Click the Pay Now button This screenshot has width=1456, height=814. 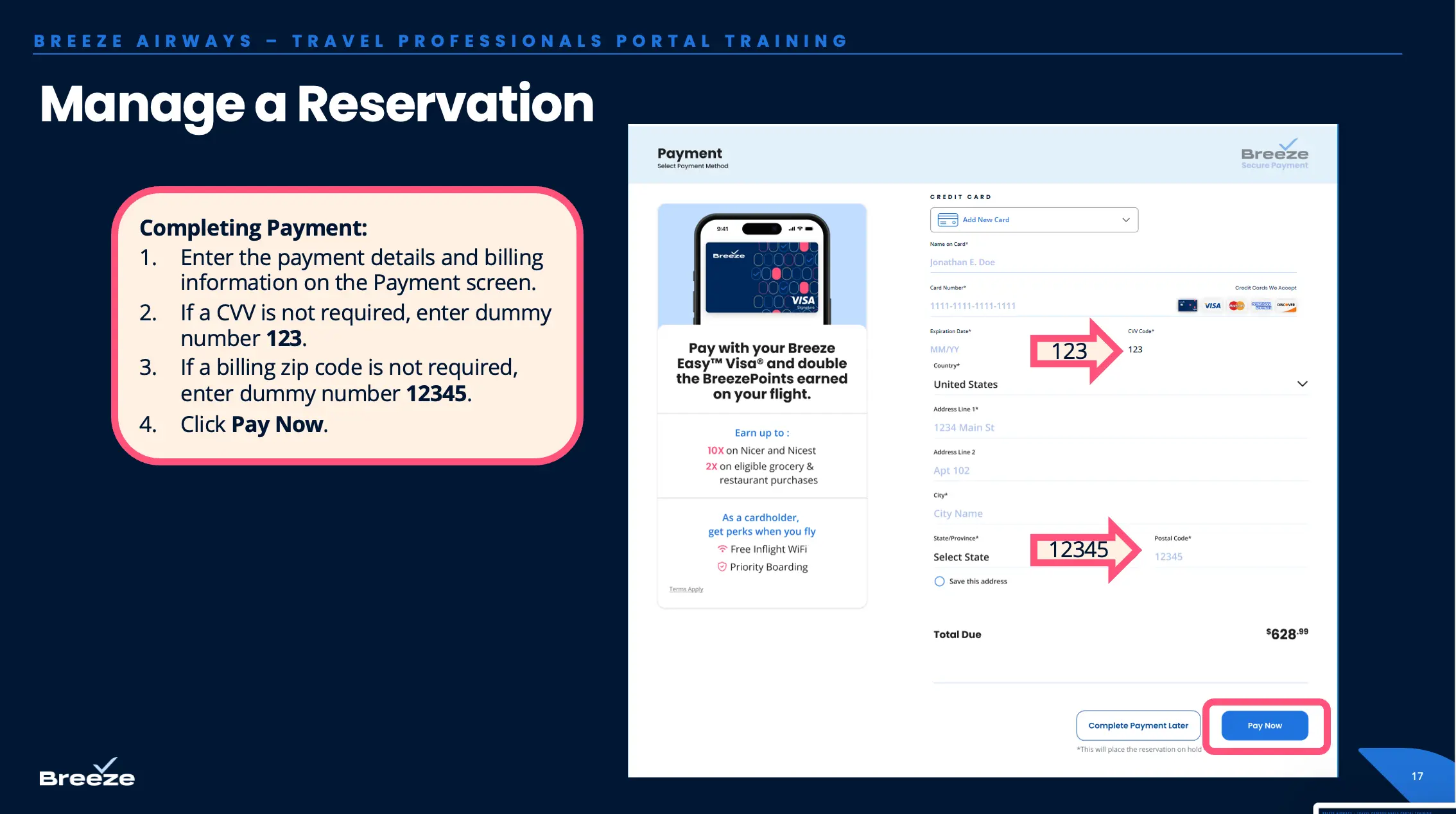(1264, 725)
